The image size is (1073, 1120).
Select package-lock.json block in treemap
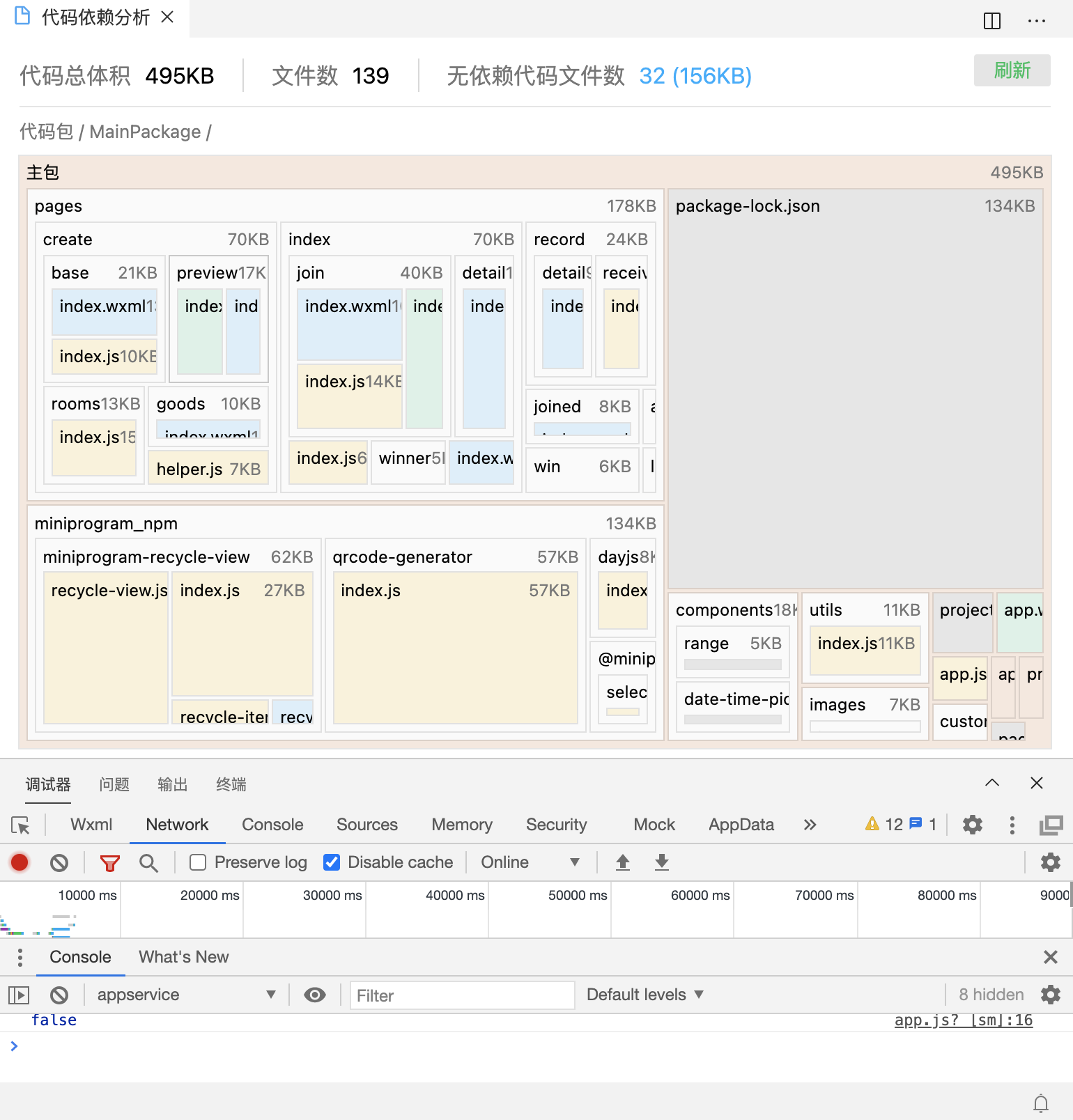pos(856,389)
